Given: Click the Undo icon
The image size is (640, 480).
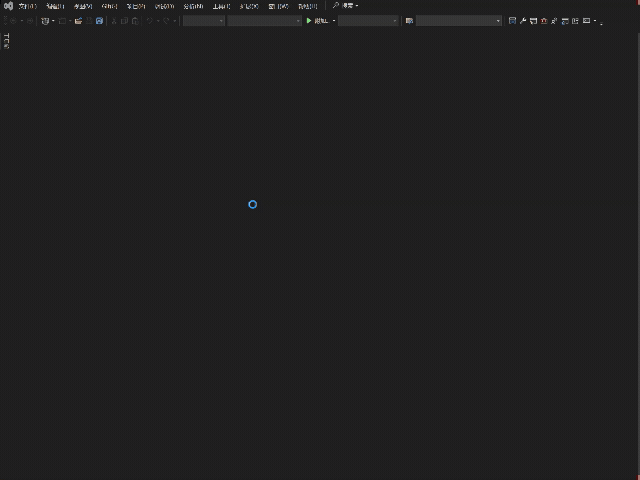Looking at the screenshot, I should (150, 21).
